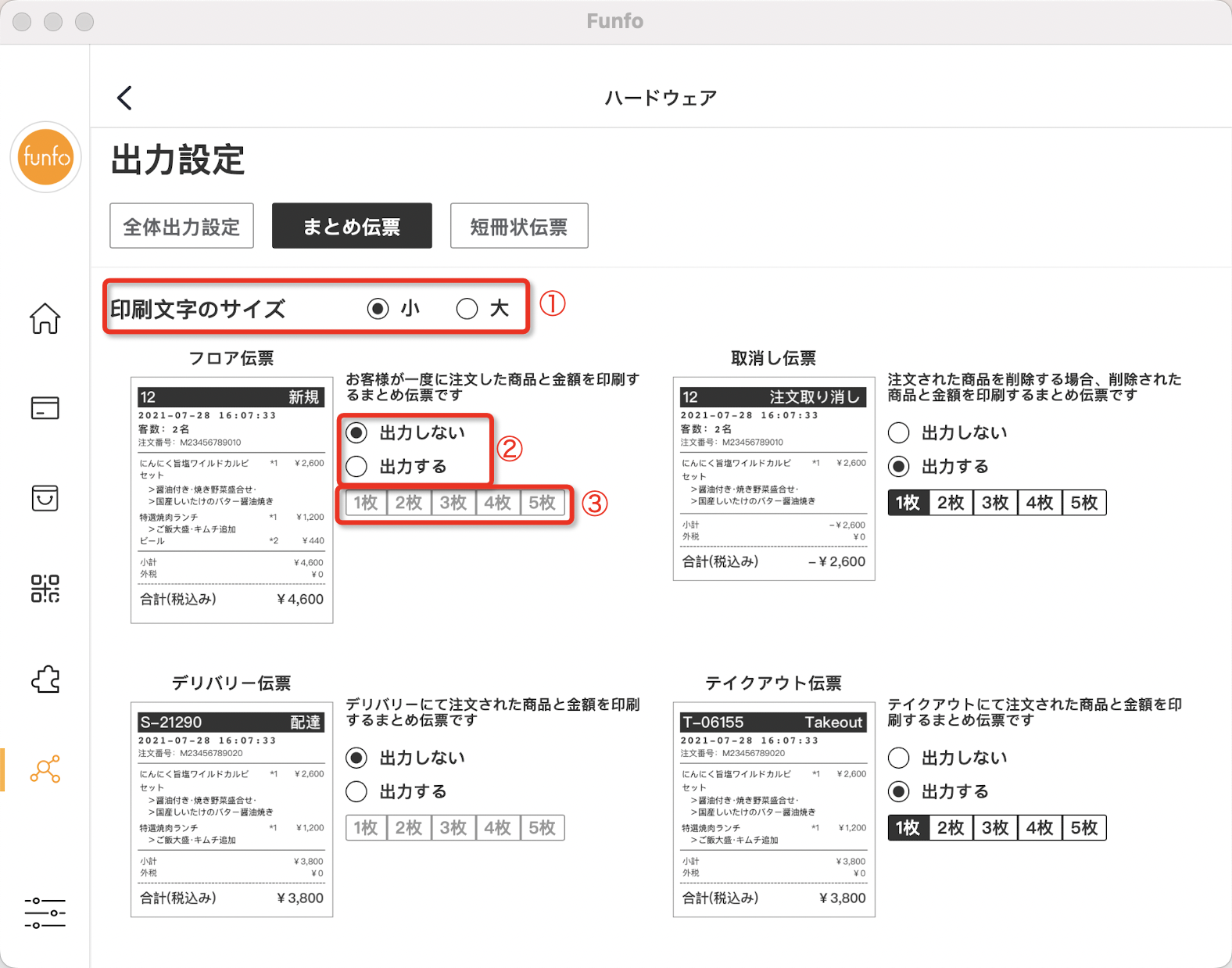Open the sliders settings icon in the sidebar

click(x=45, y=912)
